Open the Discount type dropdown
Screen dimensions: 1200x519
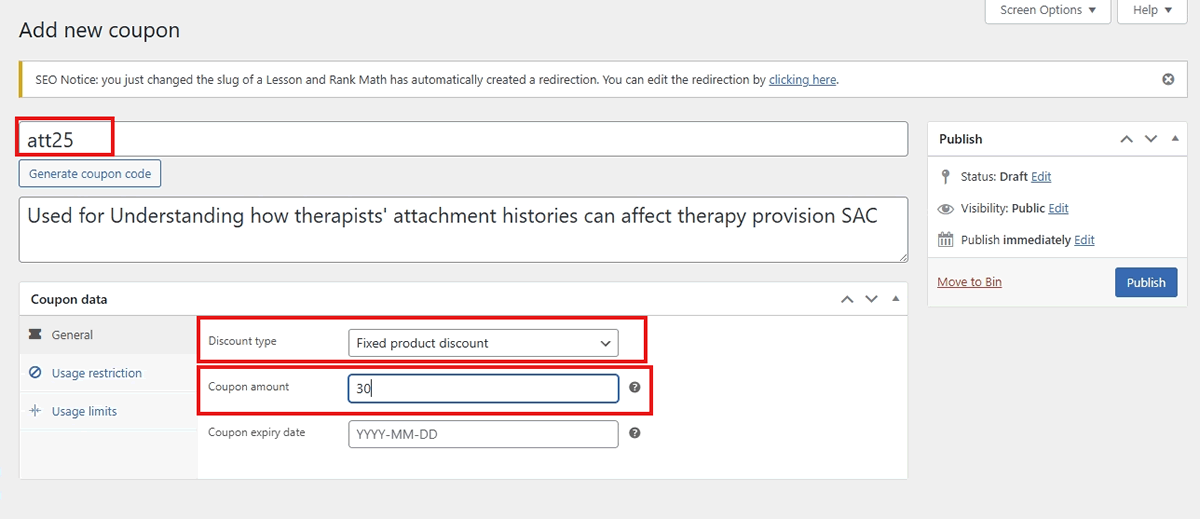[x=483, y=343]
